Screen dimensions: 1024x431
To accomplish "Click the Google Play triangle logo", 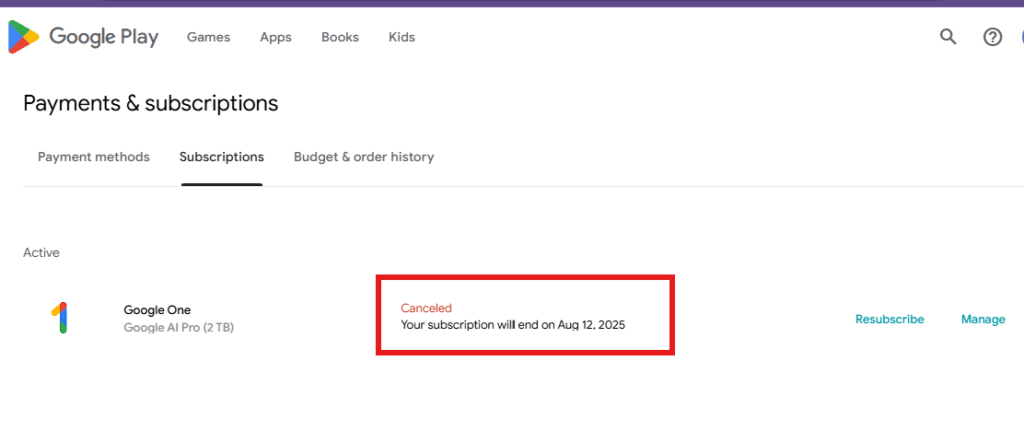I will pos(24,37).
